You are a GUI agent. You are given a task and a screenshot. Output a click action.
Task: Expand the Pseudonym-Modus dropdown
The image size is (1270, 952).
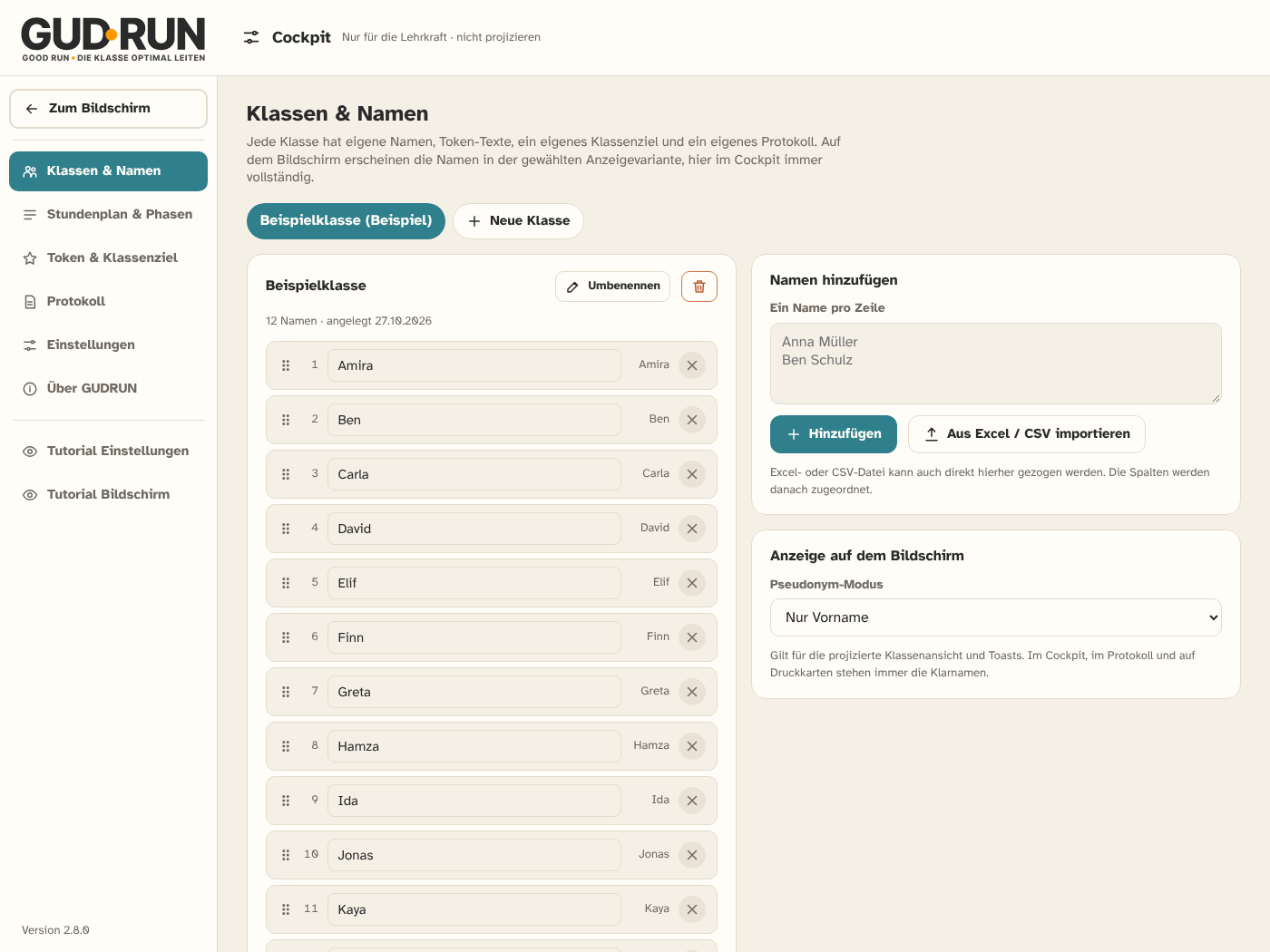tap(996, 617)
